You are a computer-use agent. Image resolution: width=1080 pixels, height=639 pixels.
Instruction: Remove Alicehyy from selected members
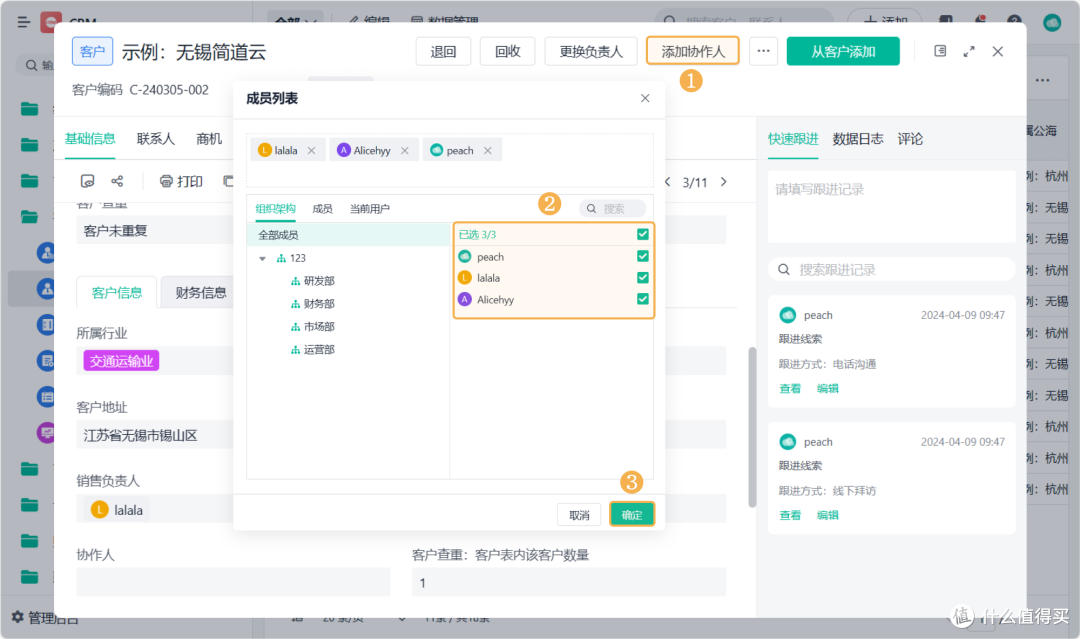[404, 150]
